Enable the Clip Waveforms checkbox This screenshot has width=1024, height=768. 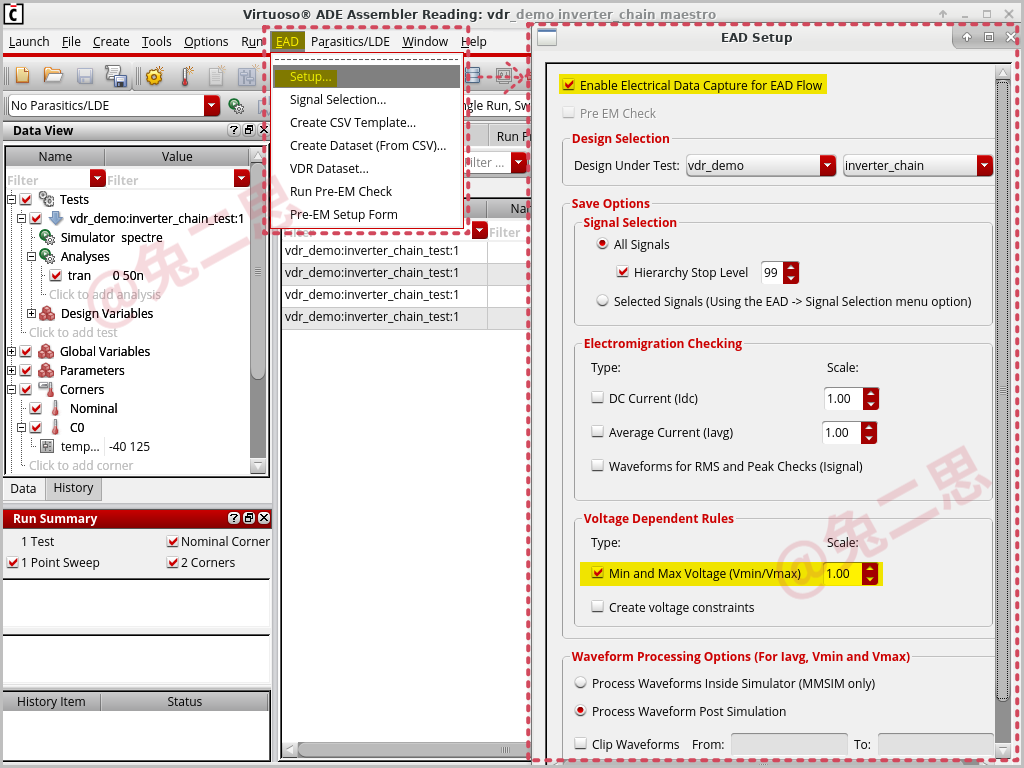point(580,743)
